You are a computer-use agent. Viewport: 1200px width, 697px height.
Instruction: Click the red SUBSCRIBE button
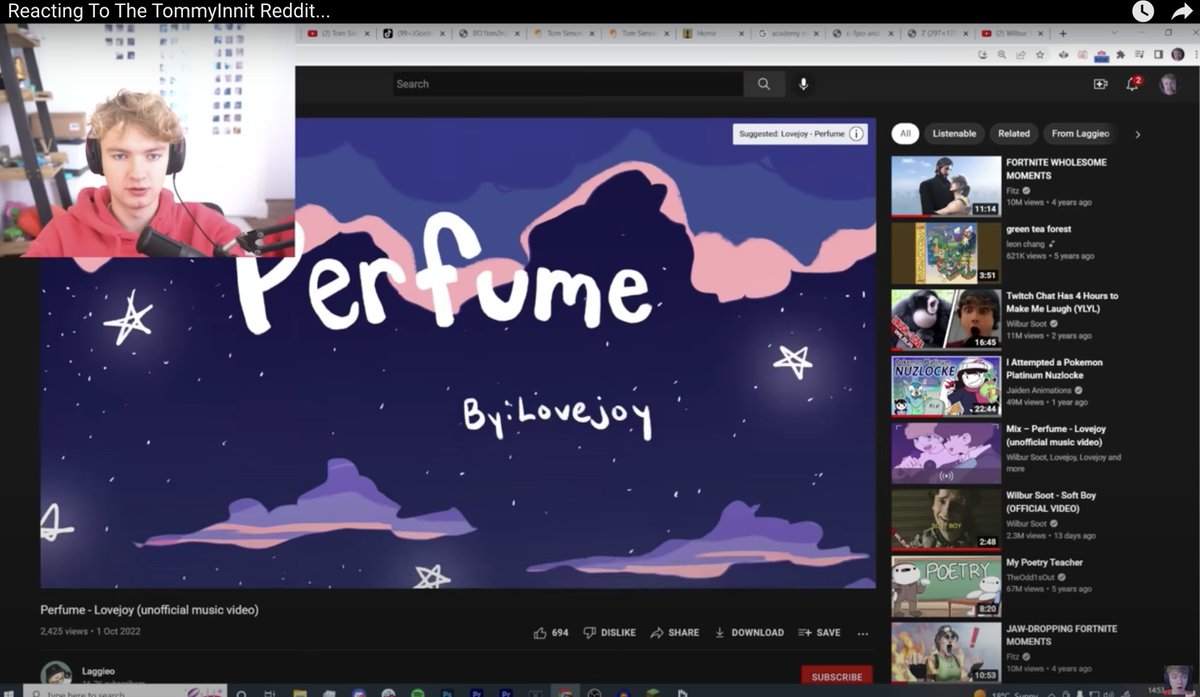[x=837, y=677]
